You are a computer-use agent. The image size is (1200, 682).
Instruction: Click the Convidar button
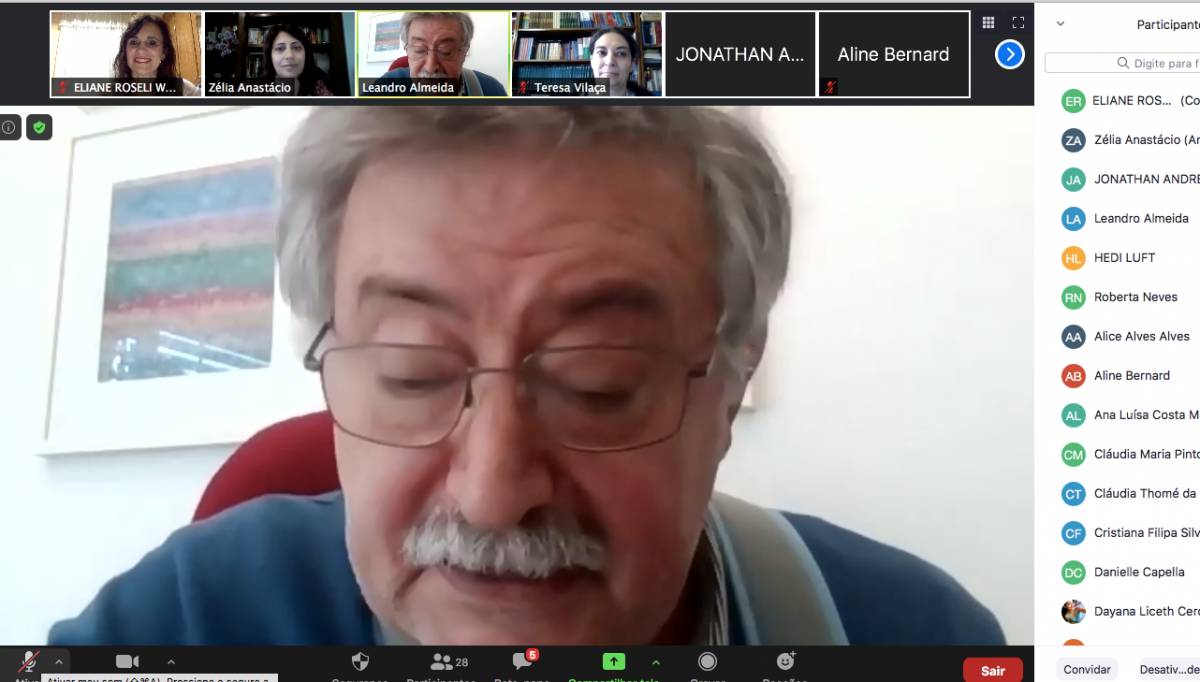[1087, 670]
